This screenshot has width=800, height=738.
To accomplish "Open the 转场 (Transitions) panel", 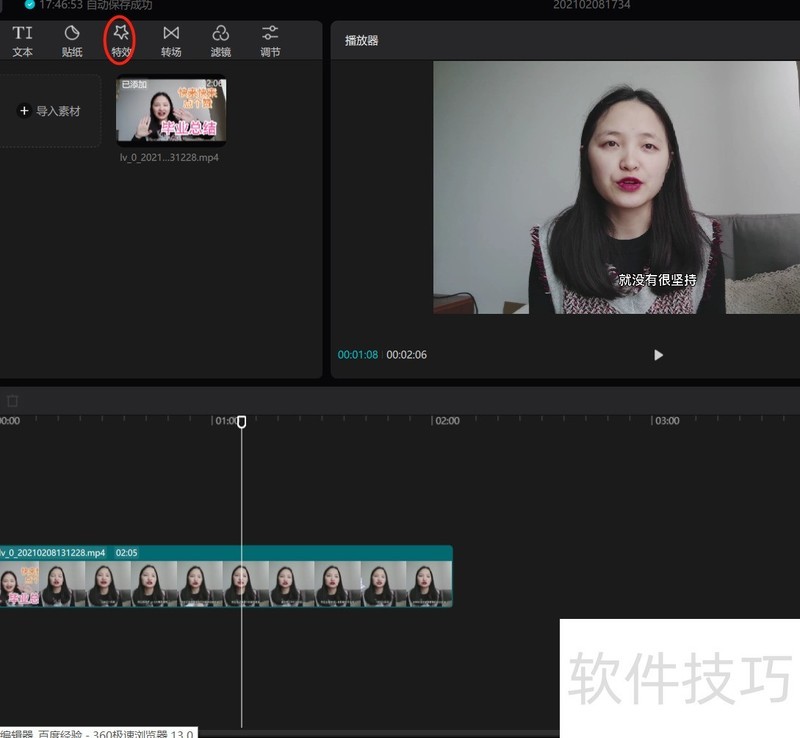I will pyautogui.click(x=171, y=40).
